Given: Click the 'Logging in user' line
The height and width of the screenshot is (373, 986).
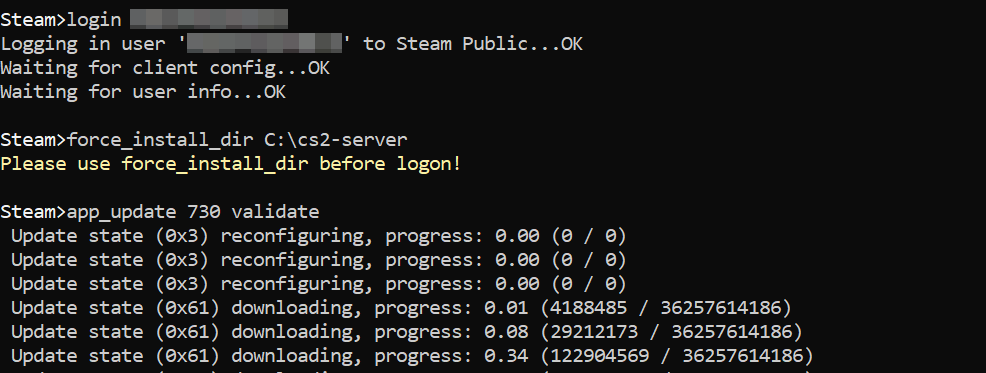Looking at the screenshot, I should click(291, 43).
